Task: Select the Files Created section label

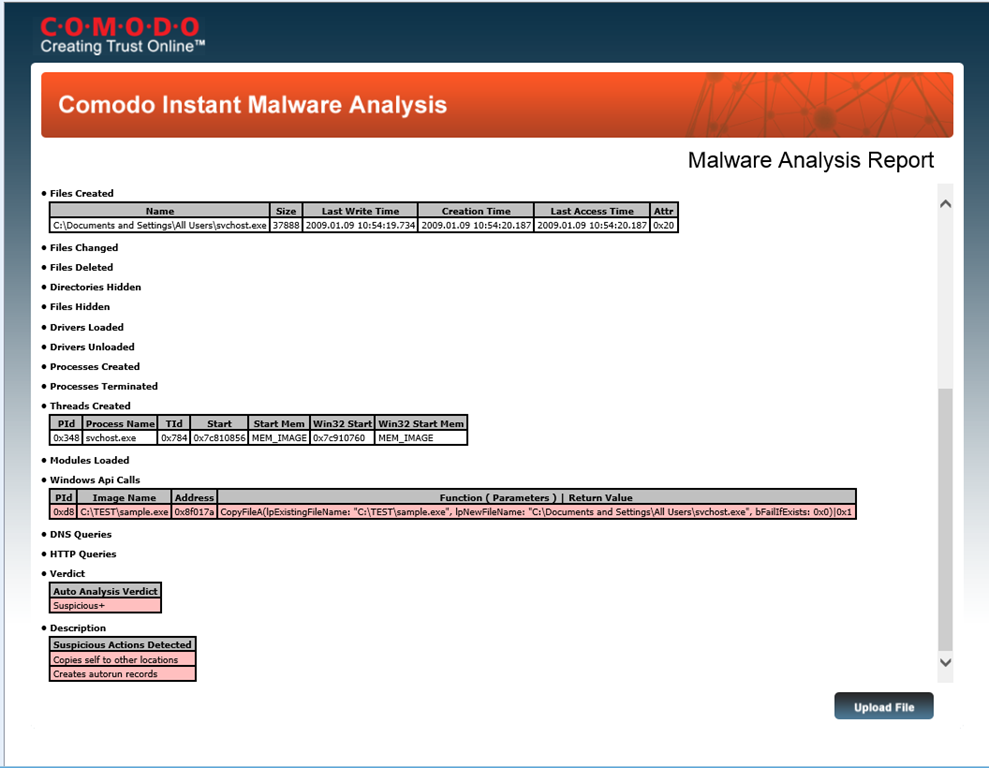Action: coord(81,194)
